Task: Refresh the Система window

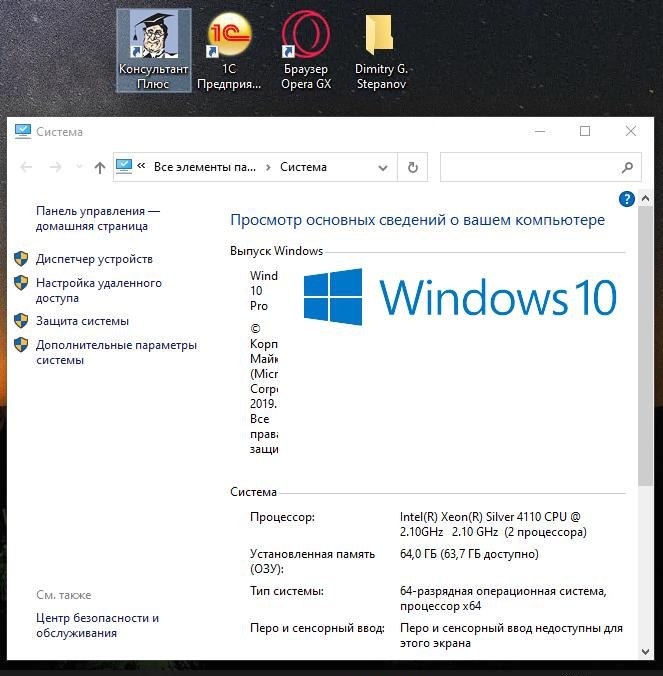Action: point(413,167)
